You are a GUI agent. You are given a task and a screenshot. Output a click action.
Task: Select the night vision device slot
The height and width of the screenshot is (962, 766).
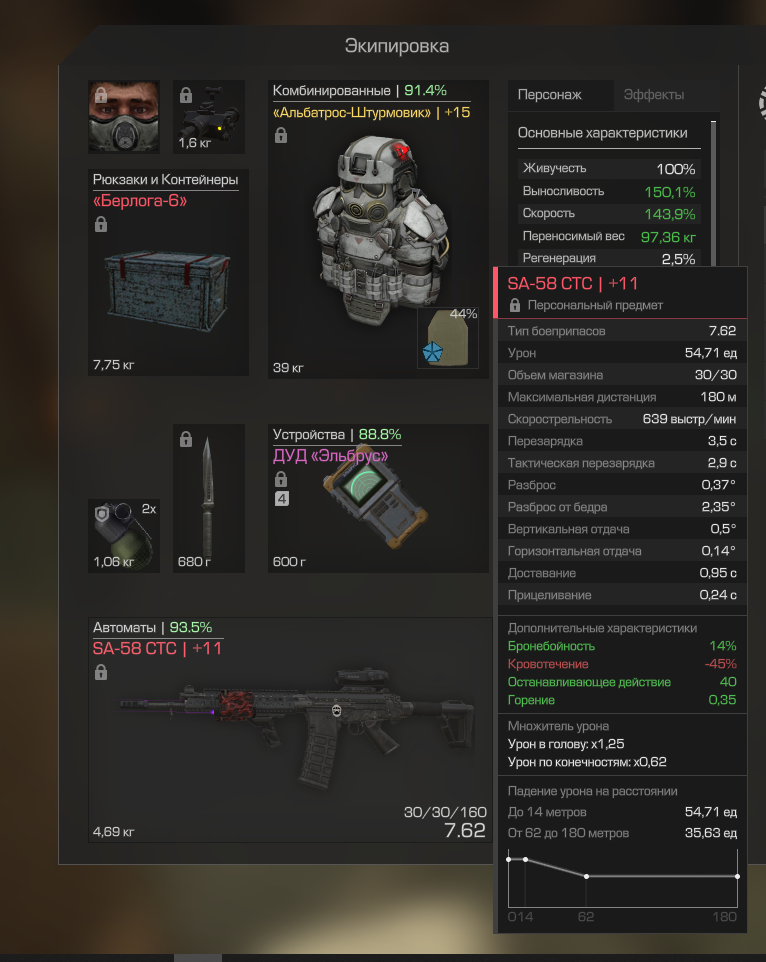(x=209, y=117)
